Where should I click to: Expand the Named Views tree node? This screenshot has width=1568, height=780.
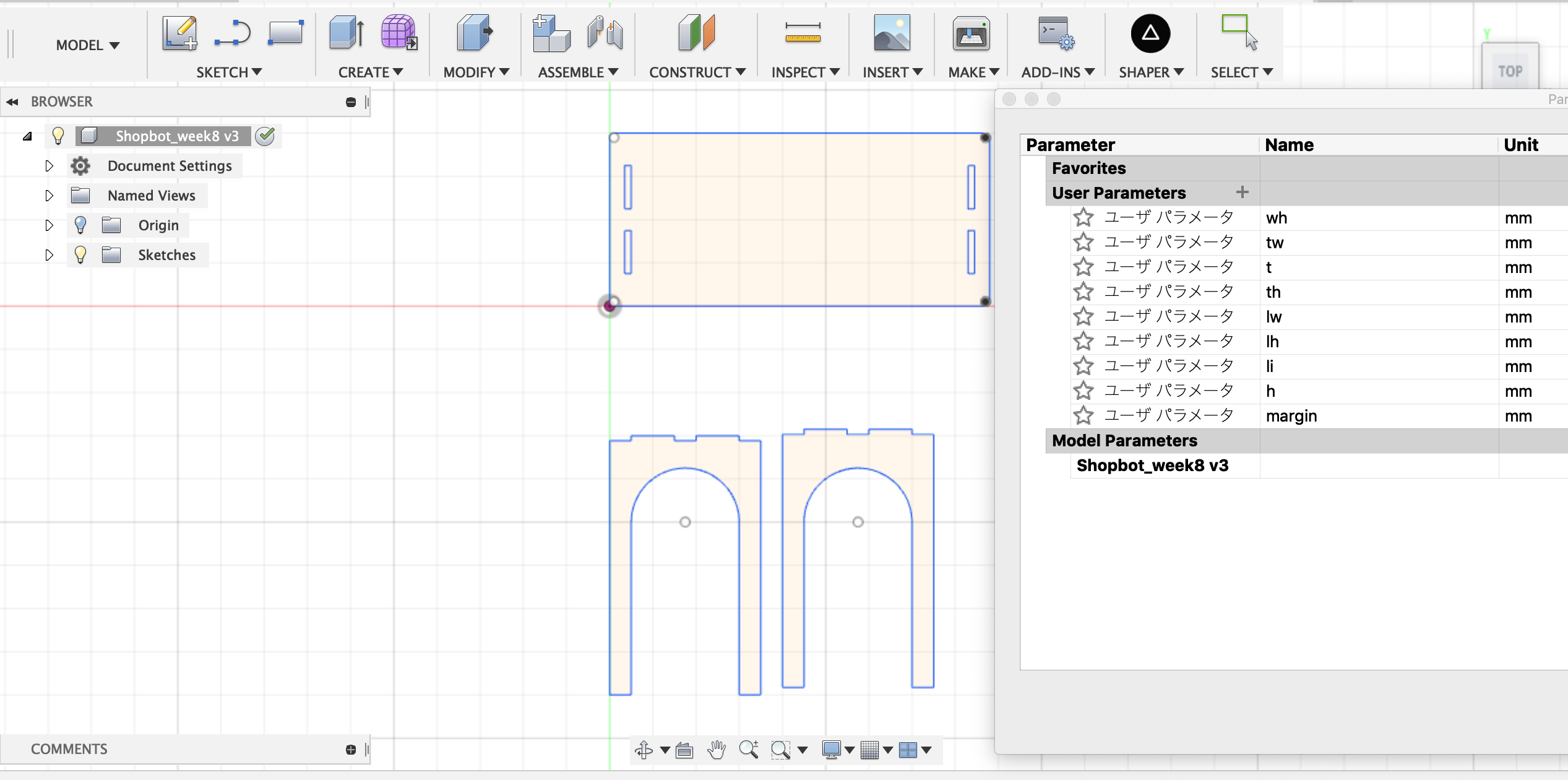pyautogui.click(x=50, y=196)
